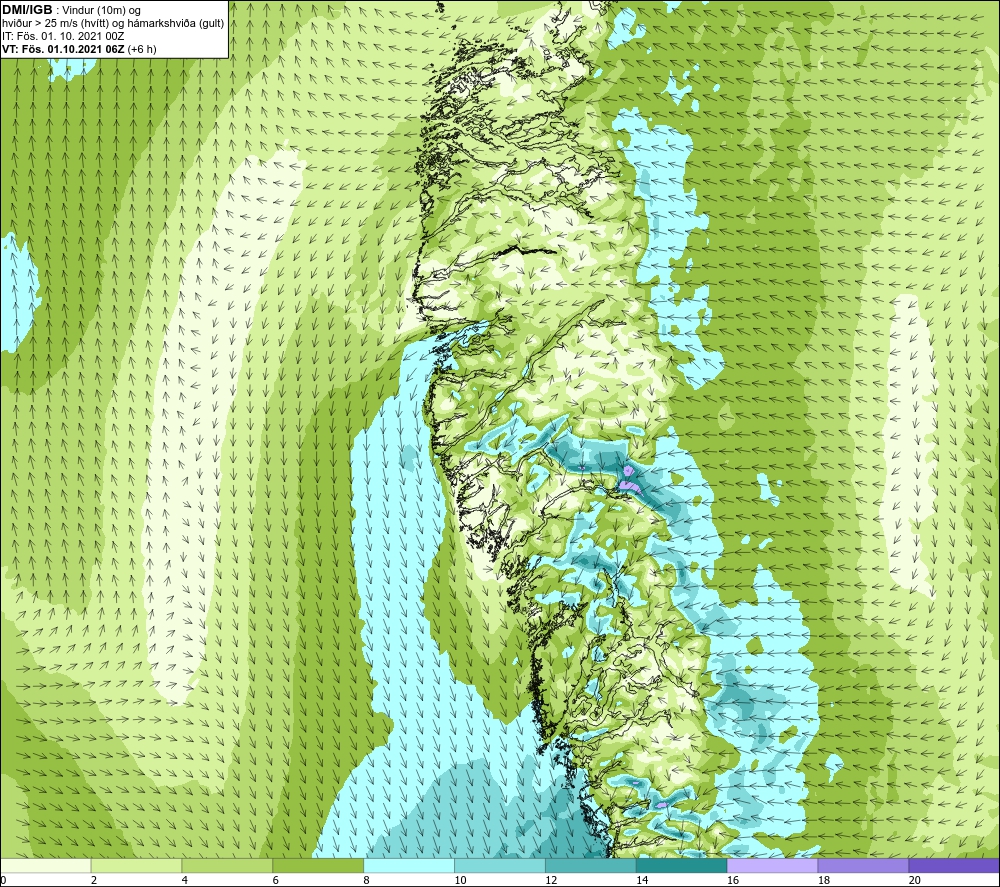Click the 16–18 m/s light purple swatch

[772, 865]
